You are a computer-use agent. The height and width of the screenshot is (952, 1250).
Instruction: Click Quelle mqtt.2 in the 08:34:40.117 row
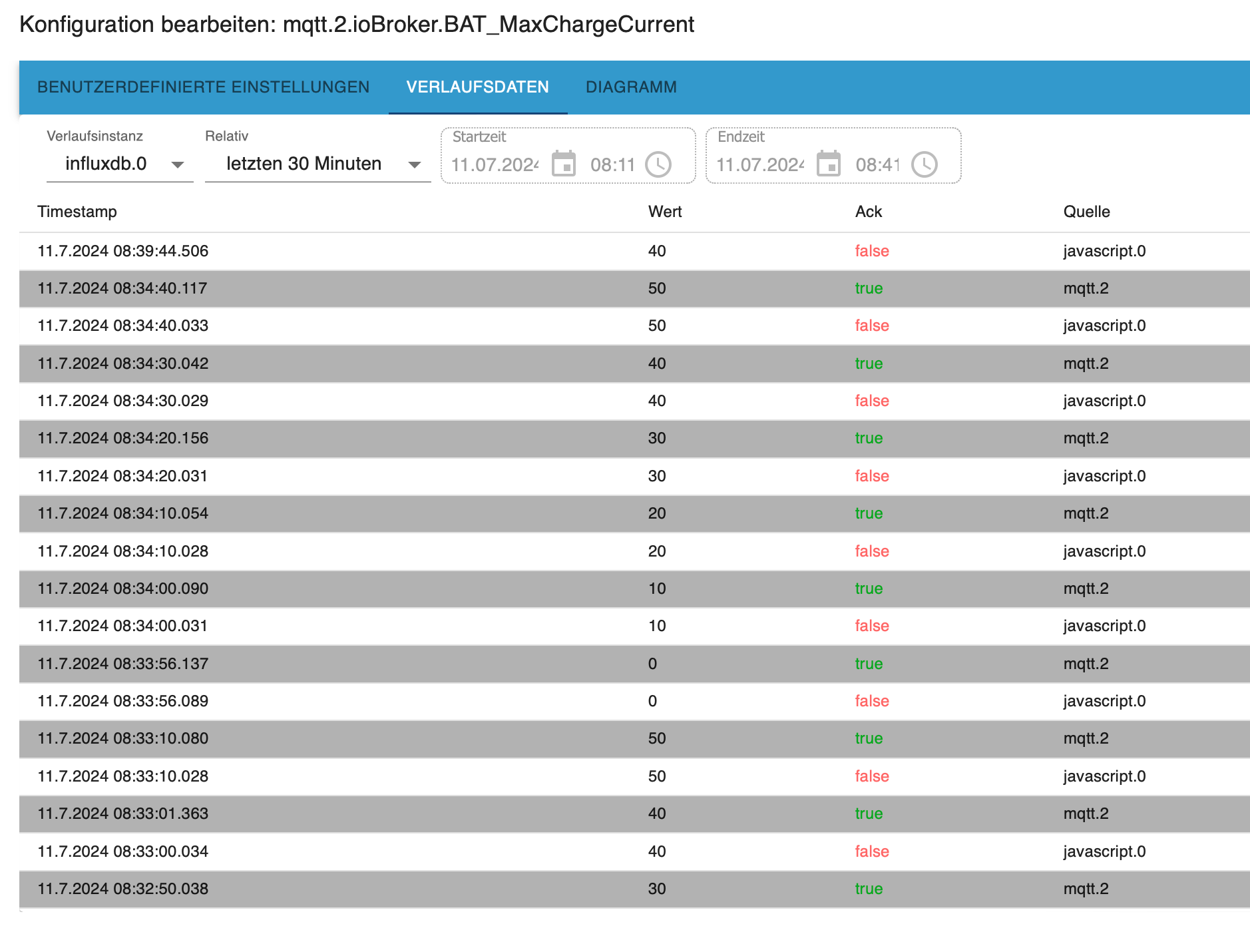[x=1086, y=288]
